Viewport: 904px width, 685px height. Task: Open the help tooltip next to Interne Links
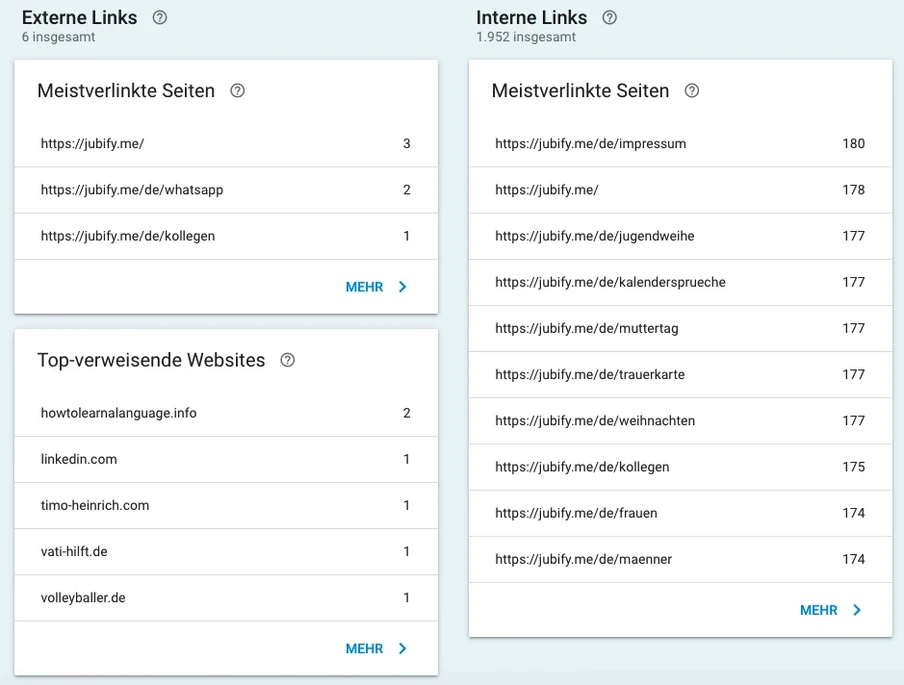[611, 17]
